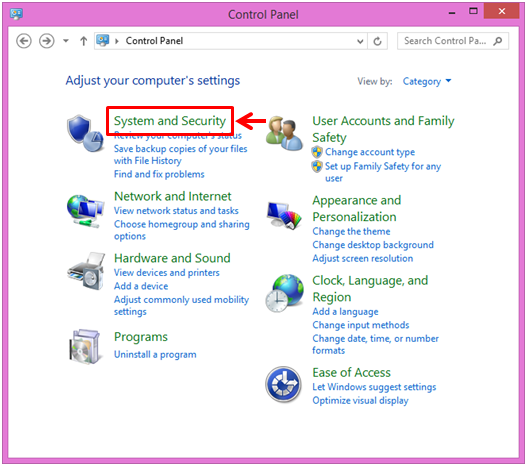Click Change account type
Viewport: 526px width, 465px height.
point(370,152)
